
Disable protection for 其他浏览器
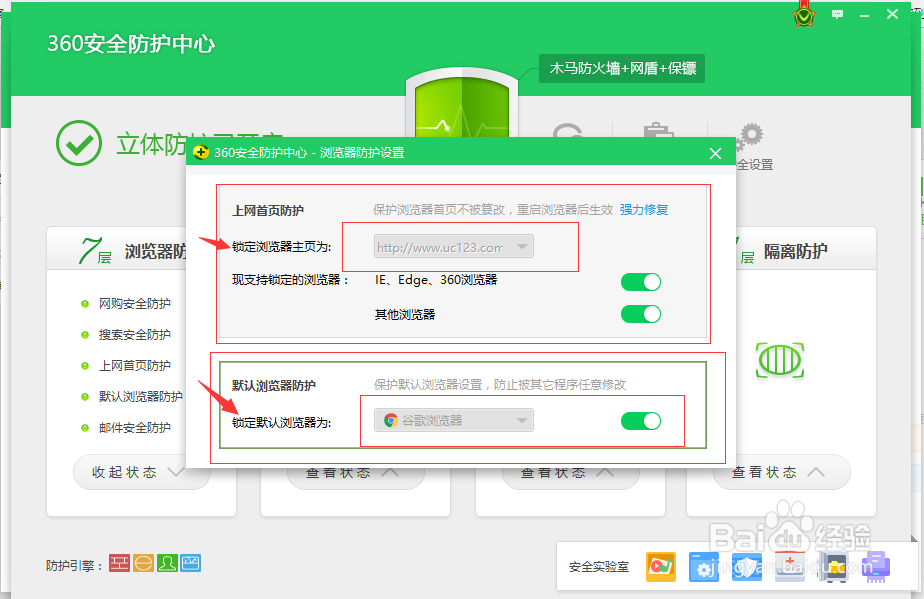pos(640,314)
